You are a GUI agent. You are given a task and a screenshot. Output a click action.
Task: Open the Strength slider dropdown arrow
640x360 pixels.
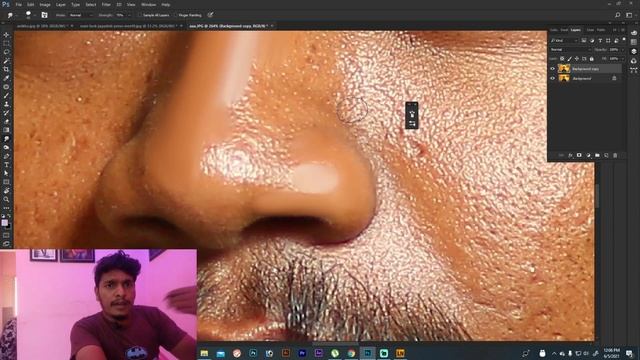click(129, 15)
